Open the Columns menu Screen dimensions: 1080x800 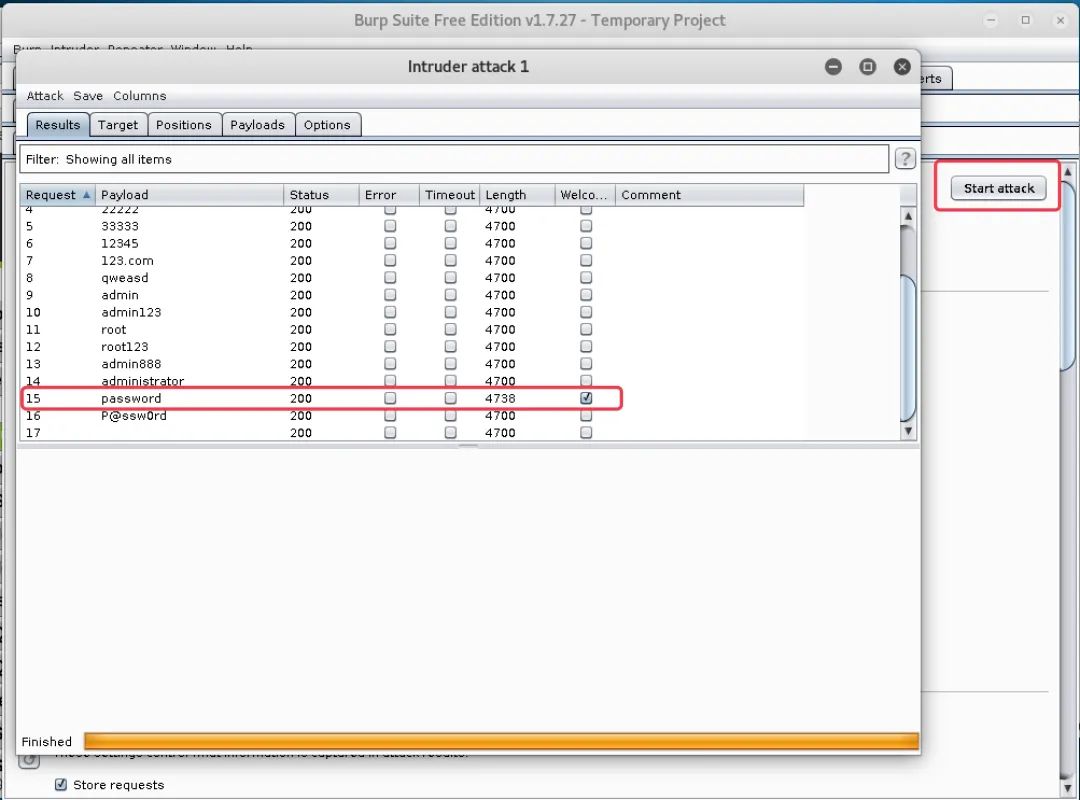point(140,96)
